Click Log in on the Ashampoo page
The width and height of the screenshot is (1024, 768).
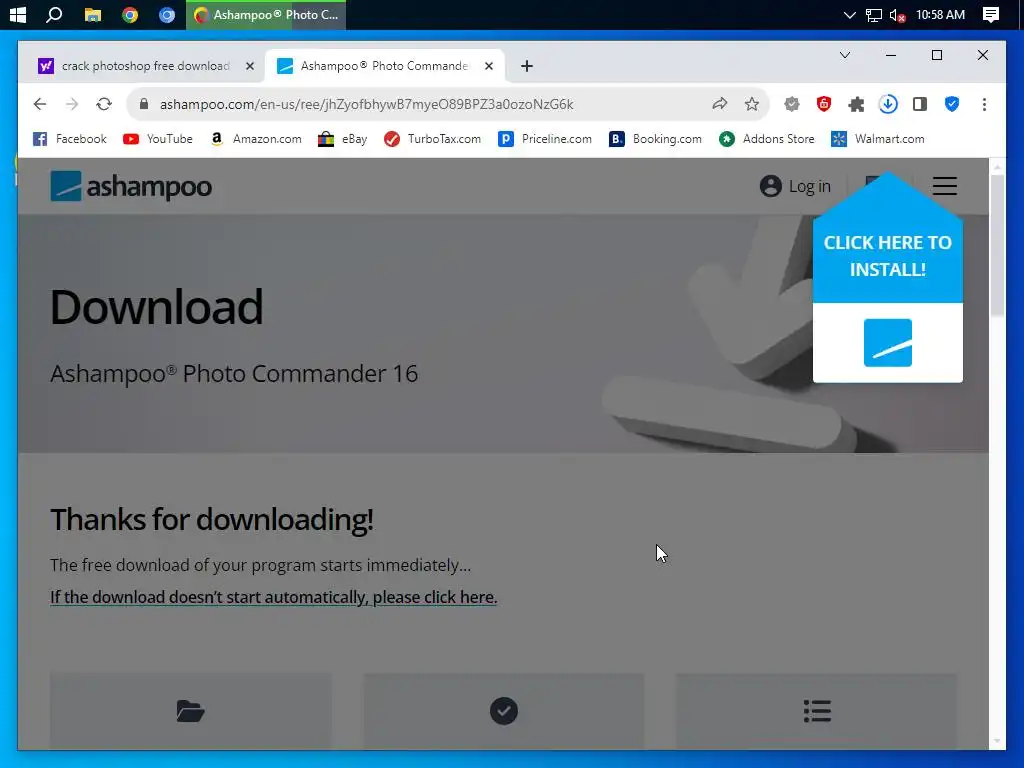795,186
